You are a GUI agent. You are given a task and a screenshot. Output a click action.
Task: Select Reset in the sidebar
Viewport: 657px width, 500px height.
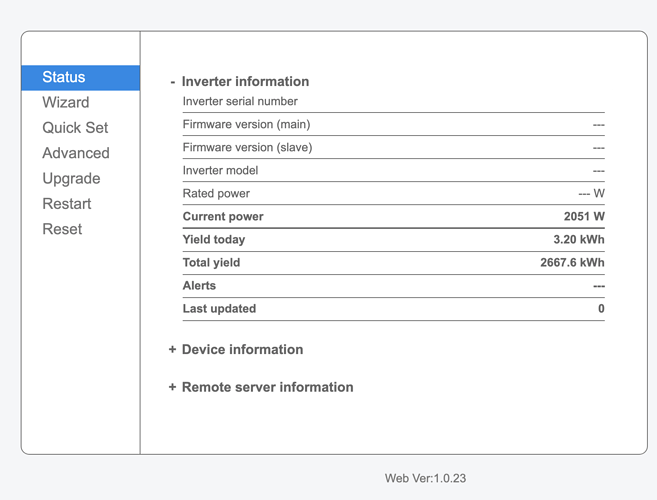tap(62, 229)
